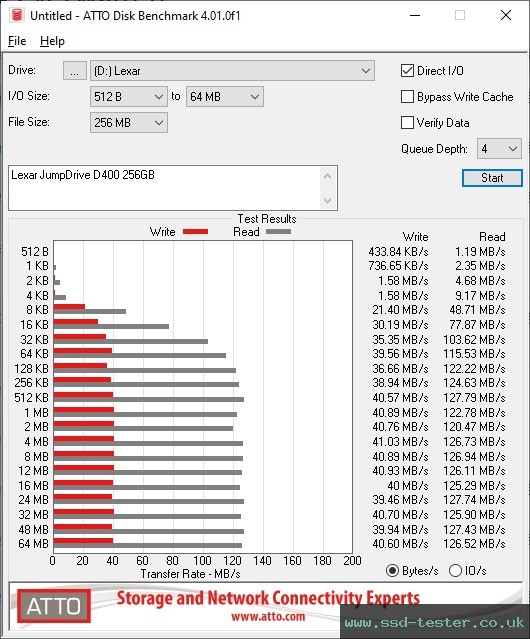530x639 pixels.
Task: Click the 12 MB row label in chart
Action: pyautogui.click(x=33, y=471)
